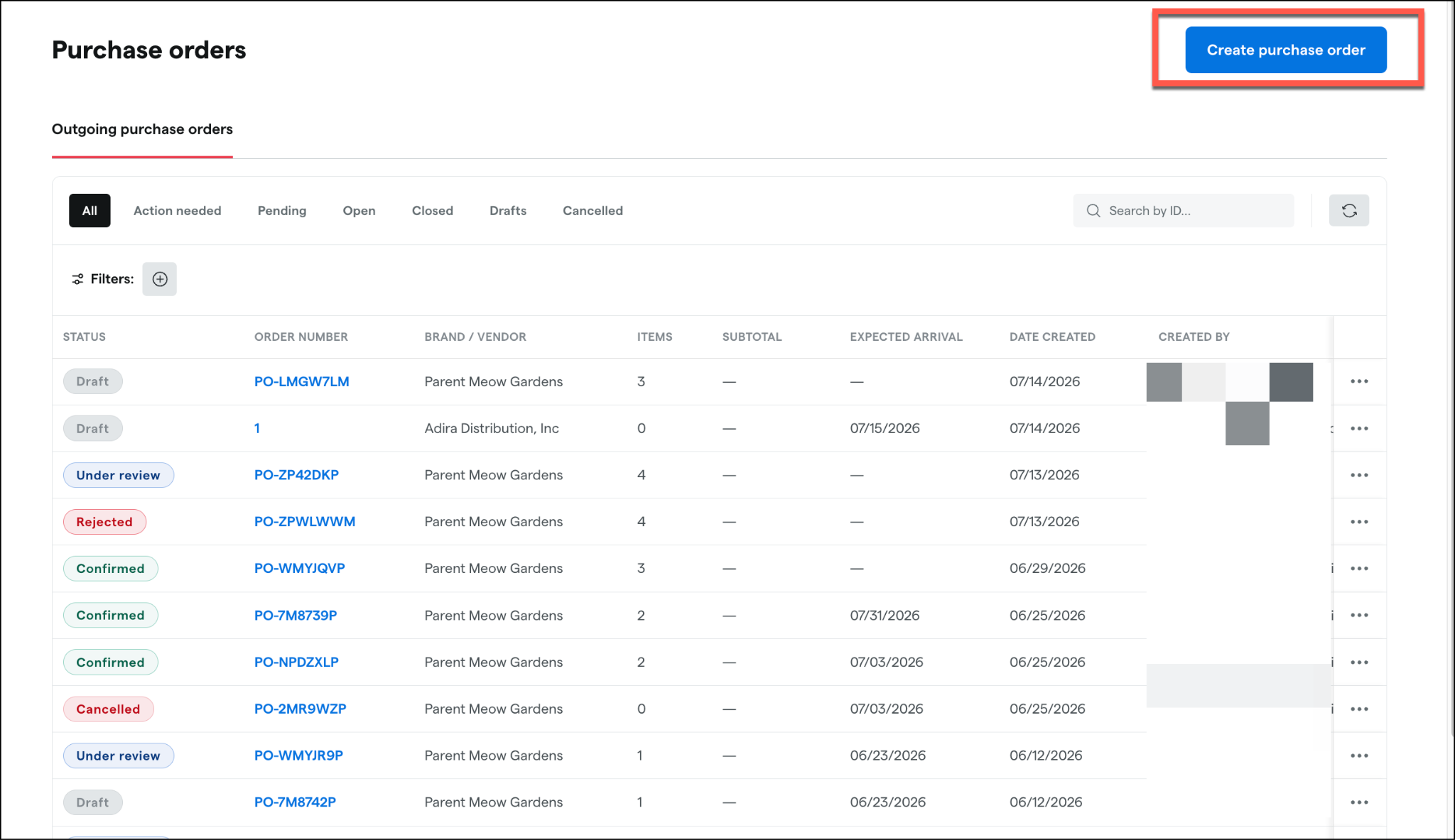This screenshot has height=840, width=1455.
Task: Click the Filters sliders icon
Action: pos(77,279)
